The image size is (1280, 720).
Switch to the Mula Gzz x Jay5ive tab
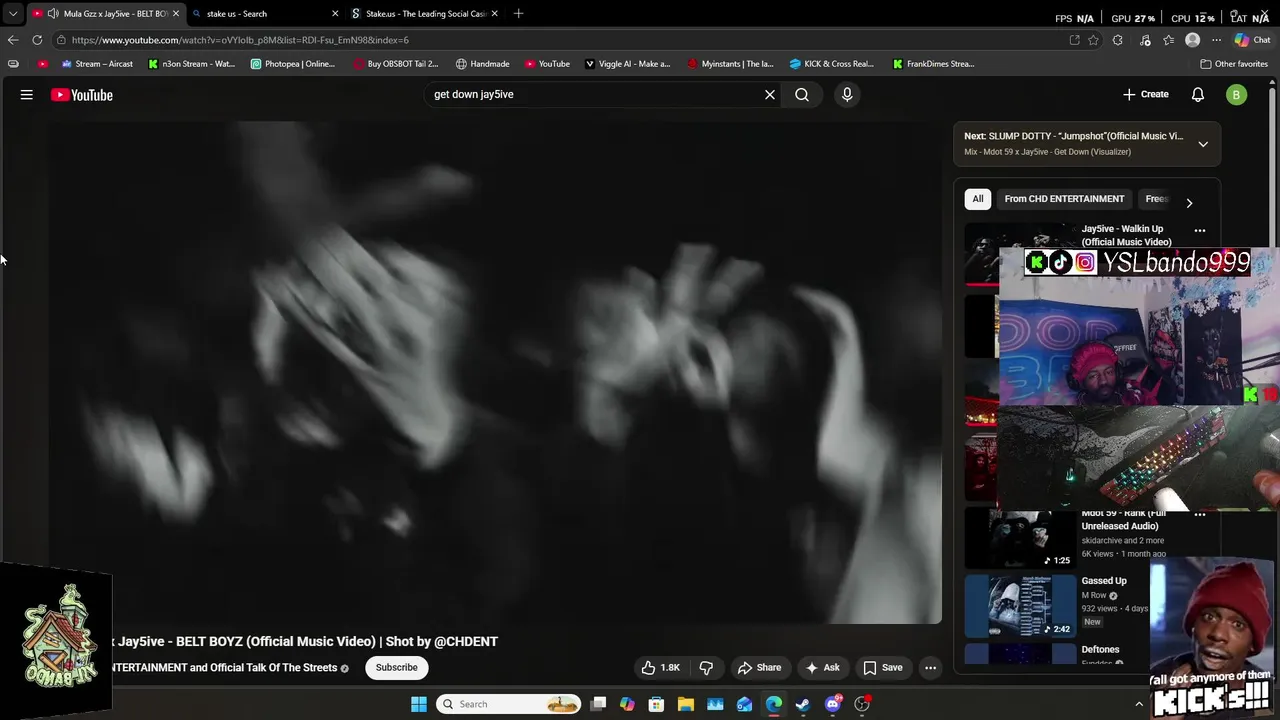[x=105, y=14]
